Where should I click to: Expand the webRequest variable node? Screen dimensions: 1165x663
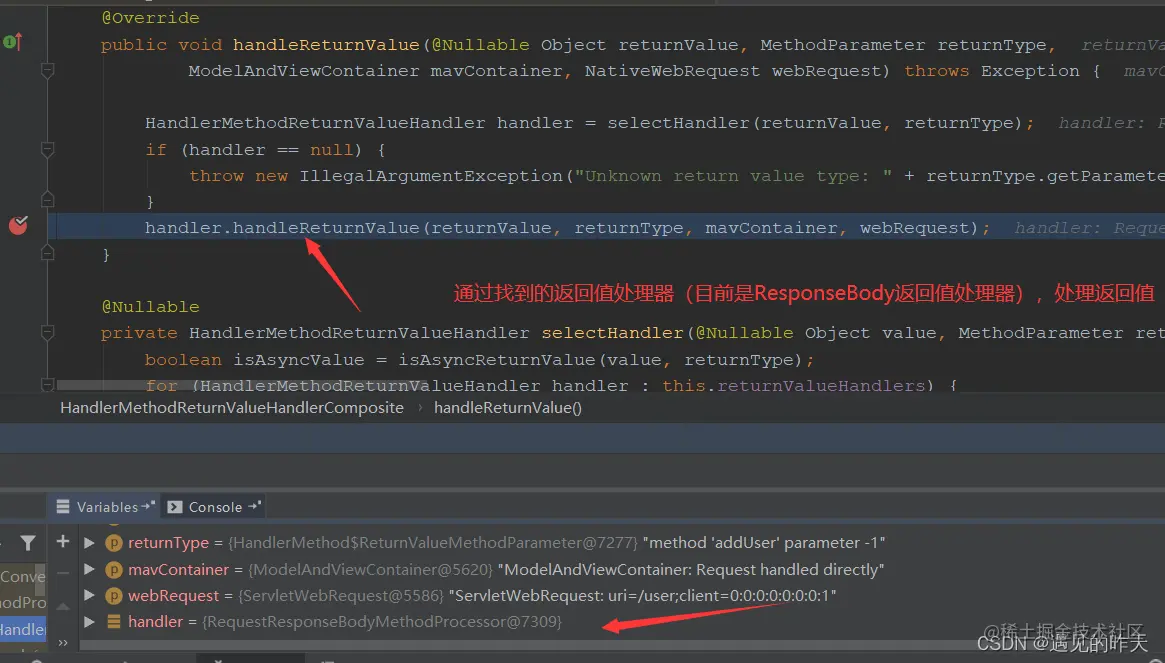point(89,595)
